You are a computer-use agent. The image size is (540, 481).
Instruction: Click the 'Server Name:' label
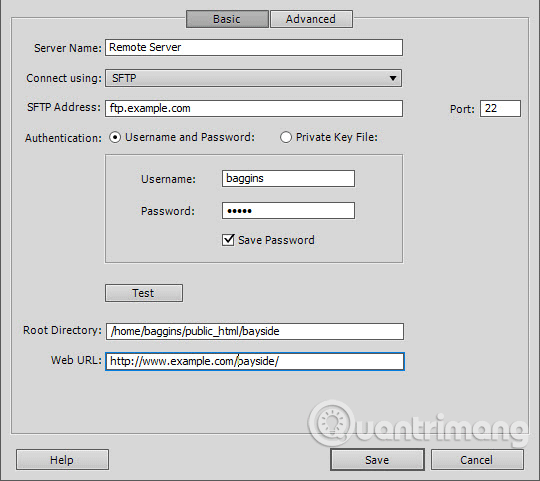click(x=68, y=48)
